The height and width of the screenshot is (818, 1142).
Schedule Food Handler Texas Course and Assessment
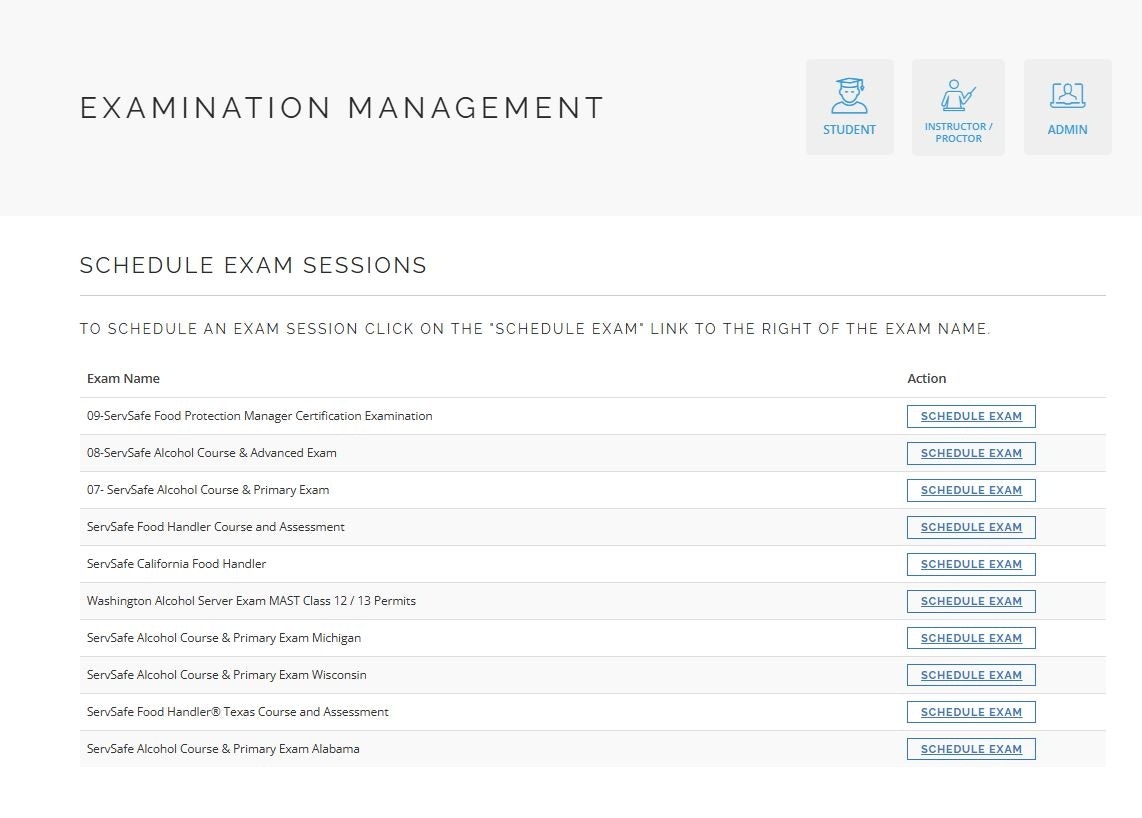click(x=971, y=712)
